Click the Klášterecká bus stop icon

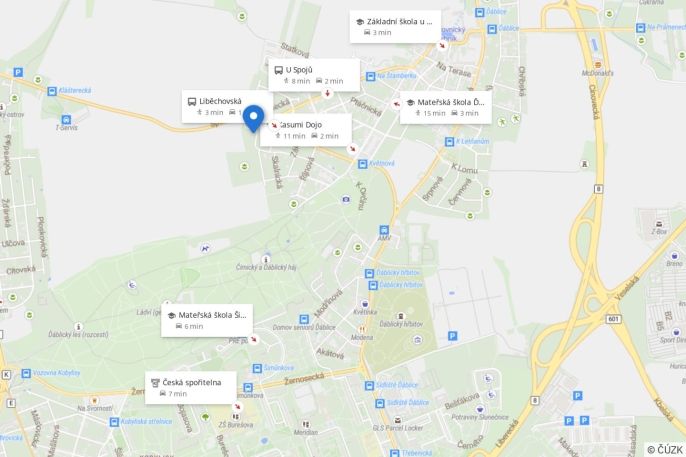click(x=52, y=91)
